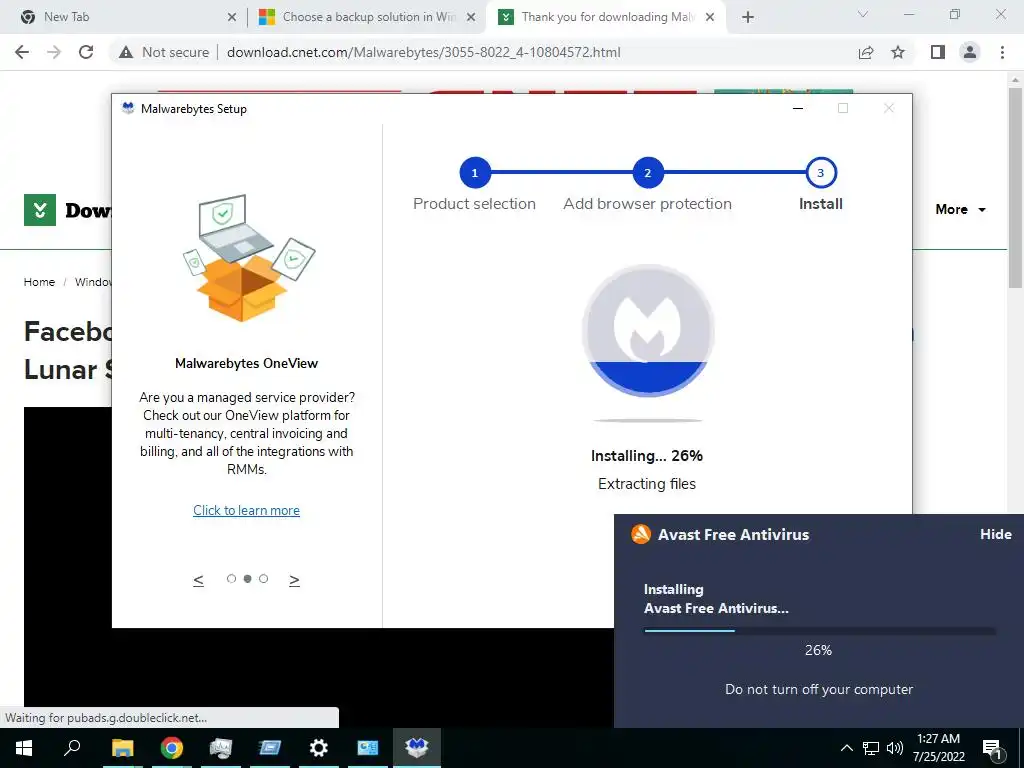Open Windows taskbar search
1024x768 pixels.
coord(72,748)
